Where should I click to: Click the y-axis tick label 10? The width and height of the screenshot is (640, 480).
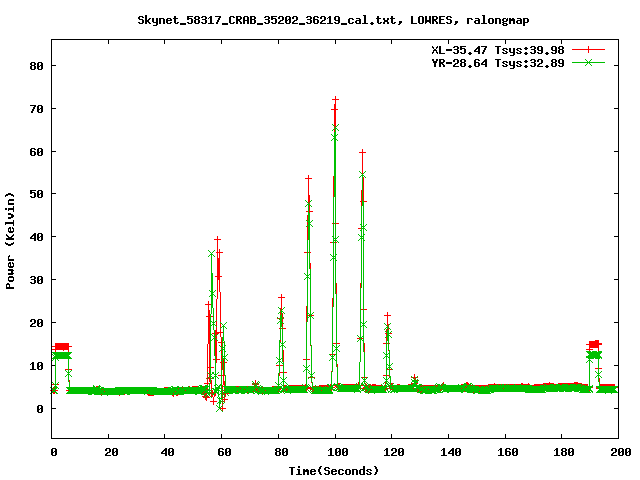click(36, 366)
